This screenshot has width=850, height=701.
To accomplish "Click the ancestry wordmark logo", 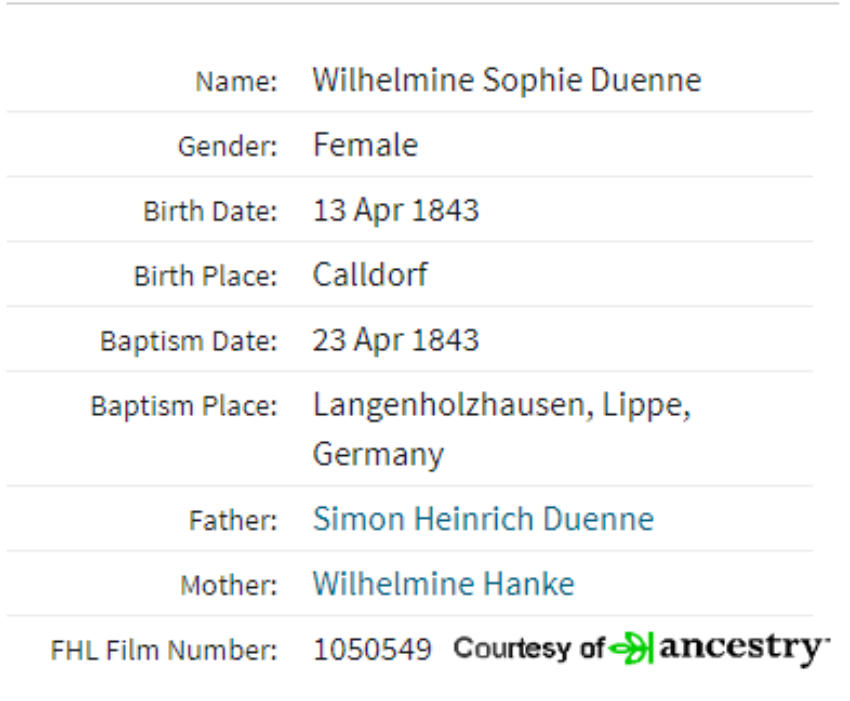I will [744, 648].
